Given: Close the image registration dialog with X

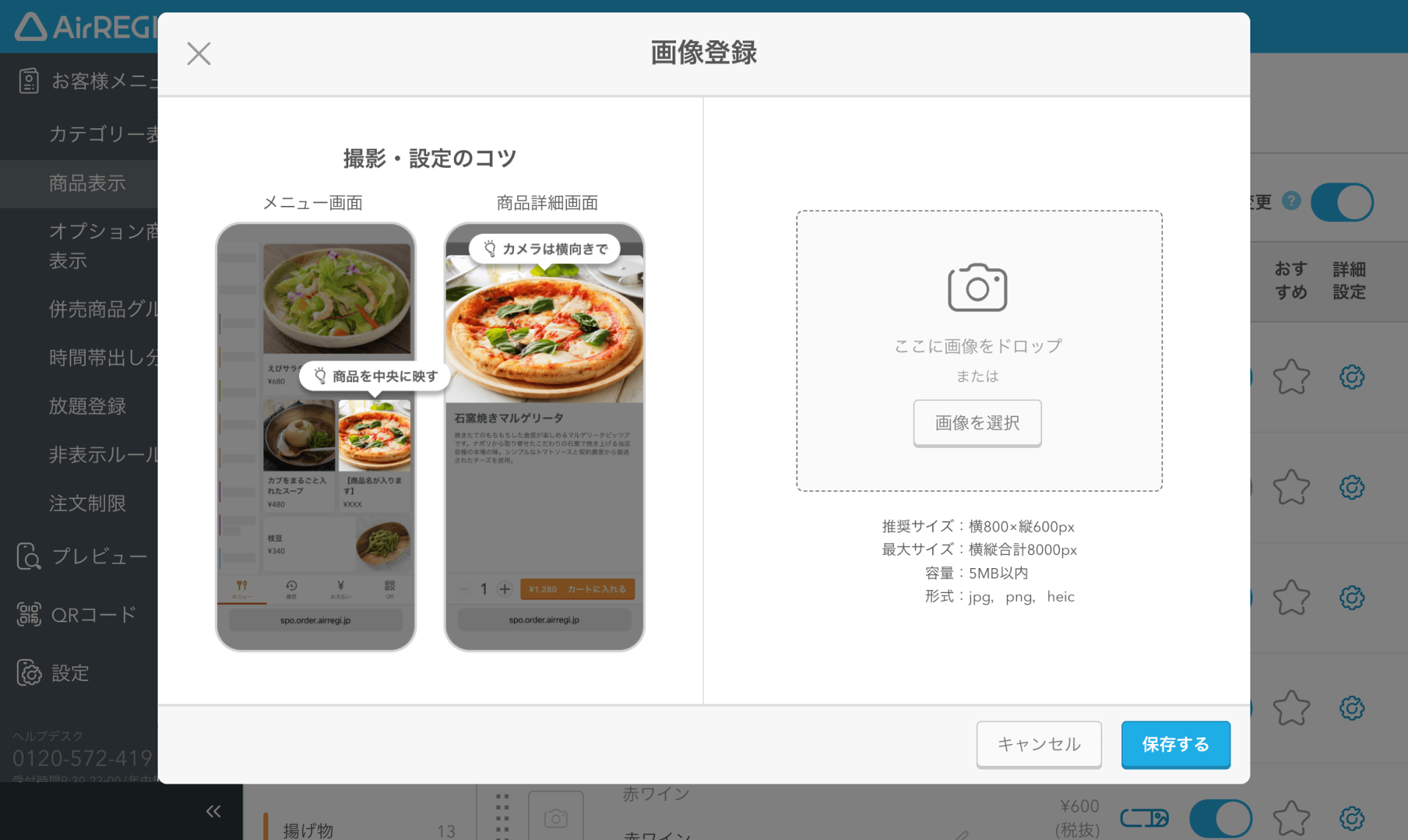Looking at the screenshot, I should coord(198,54).
